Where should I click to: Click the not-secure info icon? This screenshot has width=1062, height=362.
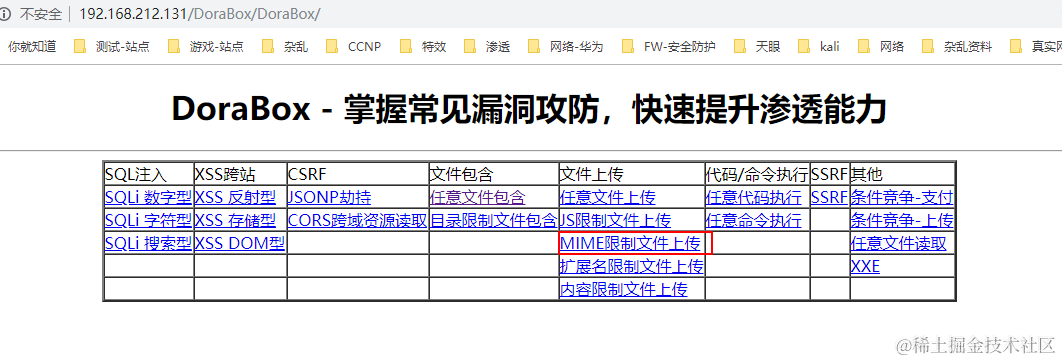5,13
